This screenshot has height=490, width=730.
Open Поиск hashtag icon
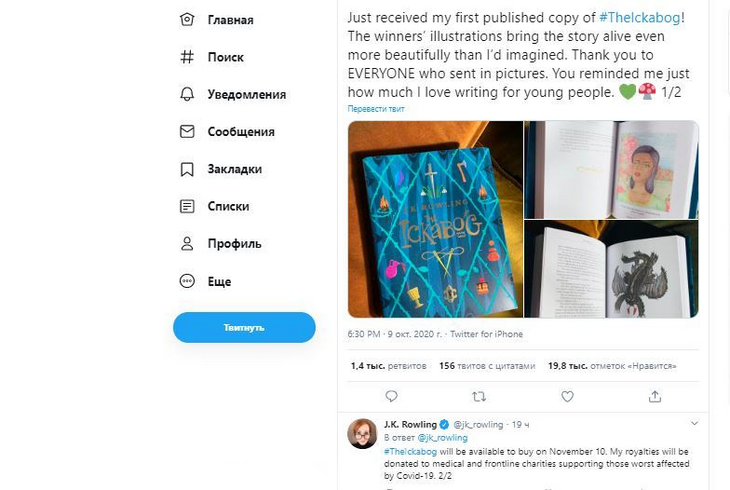click(x=187, y=57)
